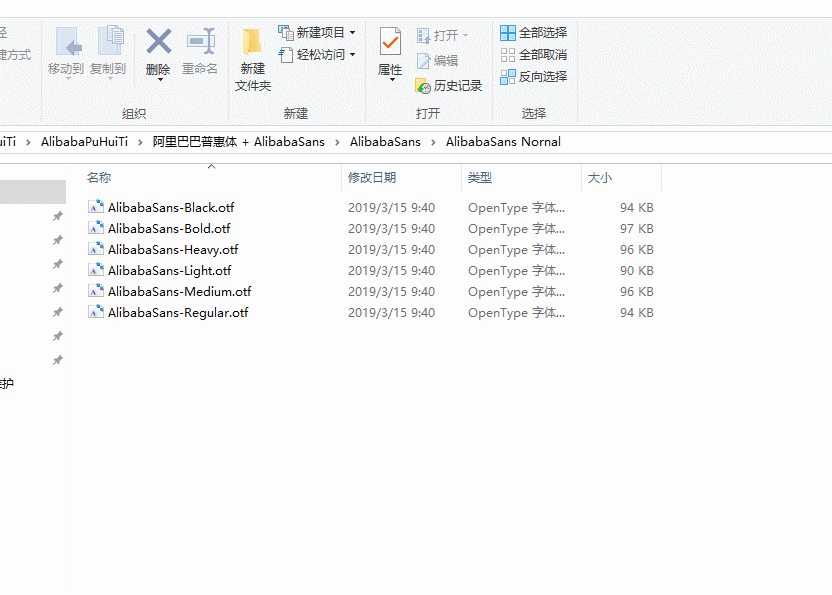The width and height of the screenshot is (832, 595).
Task: Click AlibabaSans Nornal in the address bar
Action: pos(503,142)
